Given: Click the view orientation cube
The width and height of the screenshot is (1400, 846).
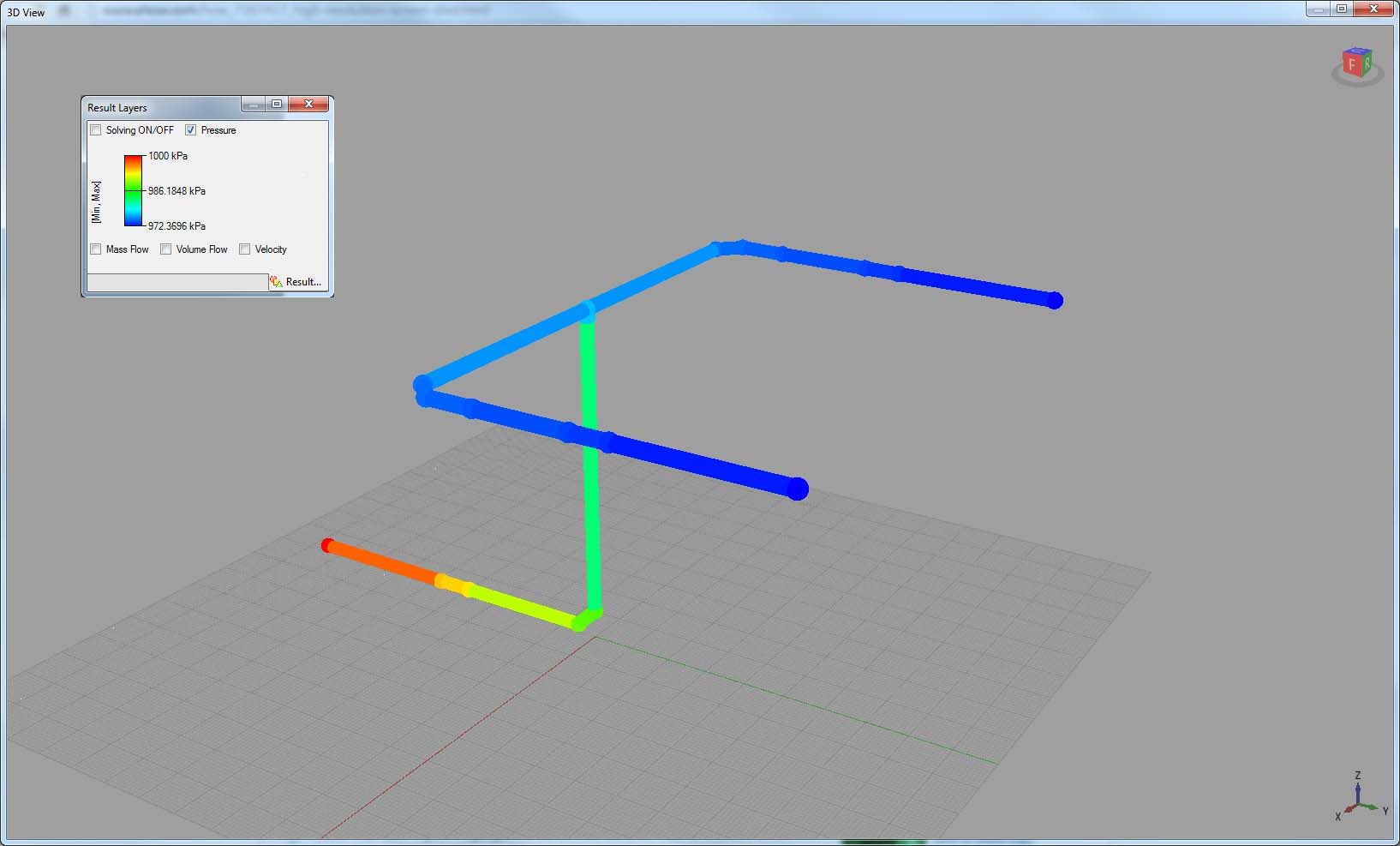Looking at the screenshot, I should tap(1357, 63).
